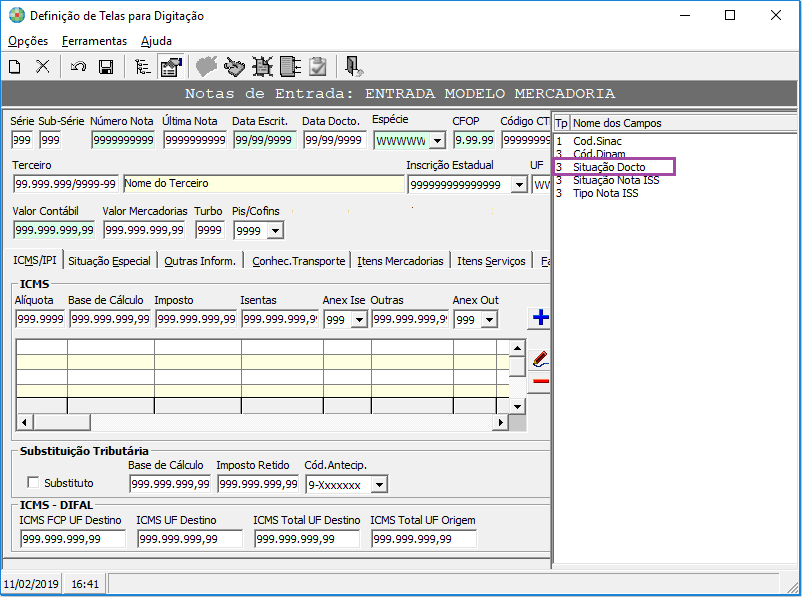Click the pencil edit row icon
802x597 pixels.
[540, 359]
